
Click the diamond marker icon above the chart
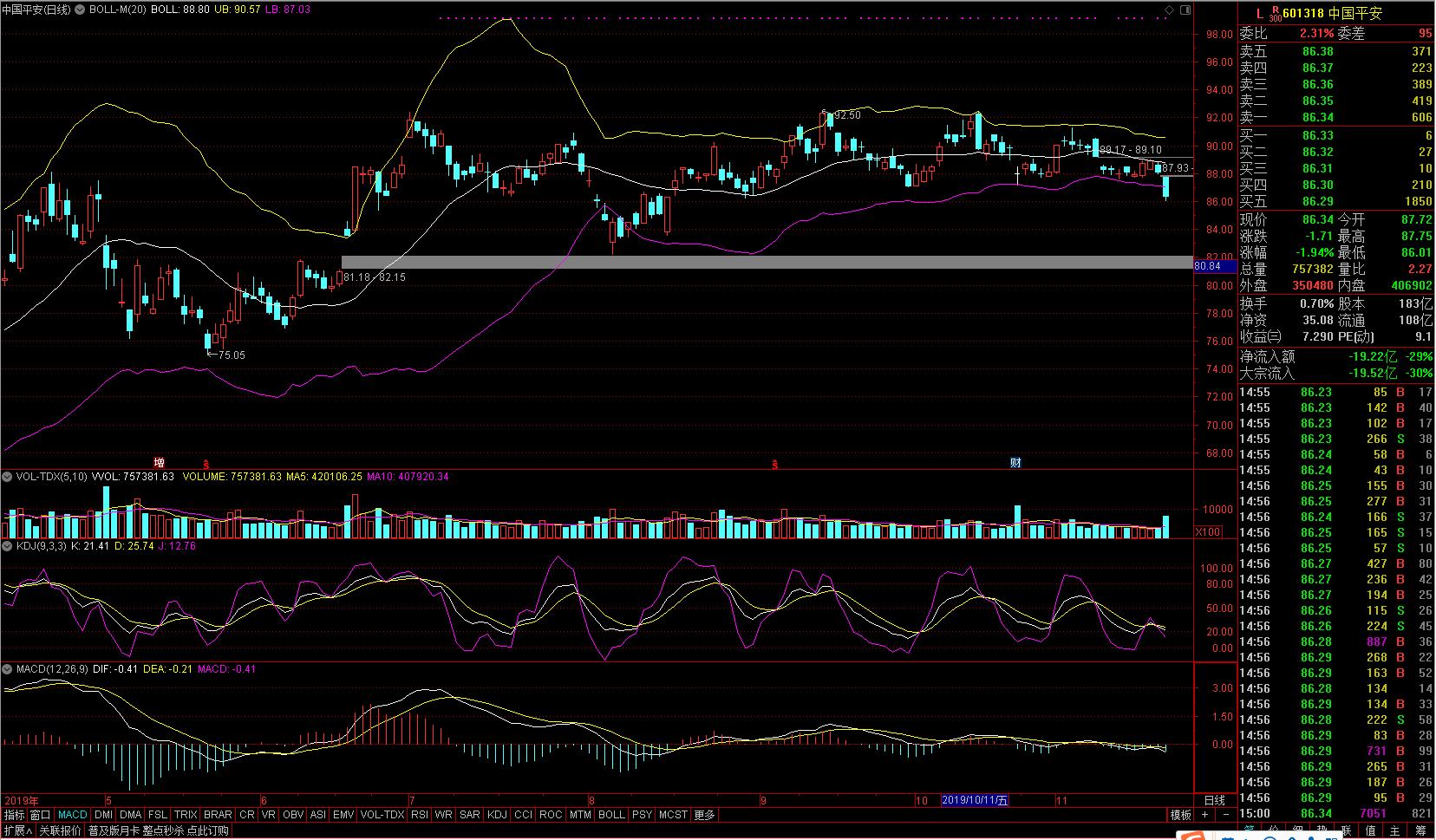pos(1170,10)
